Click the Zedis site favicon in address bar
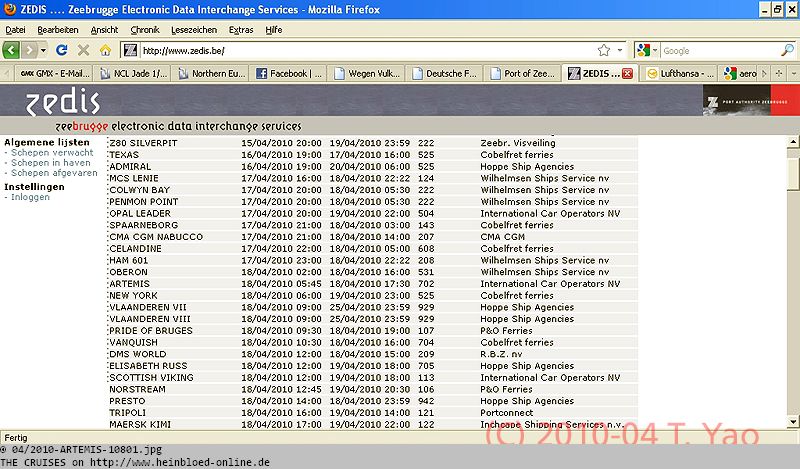Screen dimensions: 800x469 [x=131, y=50]
